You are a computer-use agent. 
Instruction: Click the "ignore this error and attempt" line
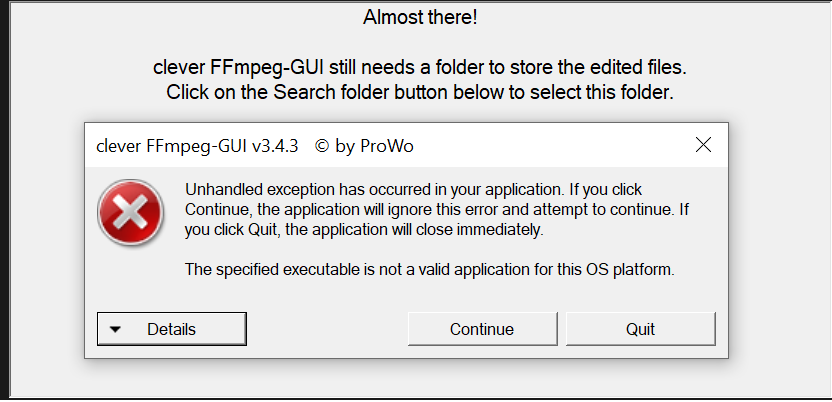click(x=432, y=210)
